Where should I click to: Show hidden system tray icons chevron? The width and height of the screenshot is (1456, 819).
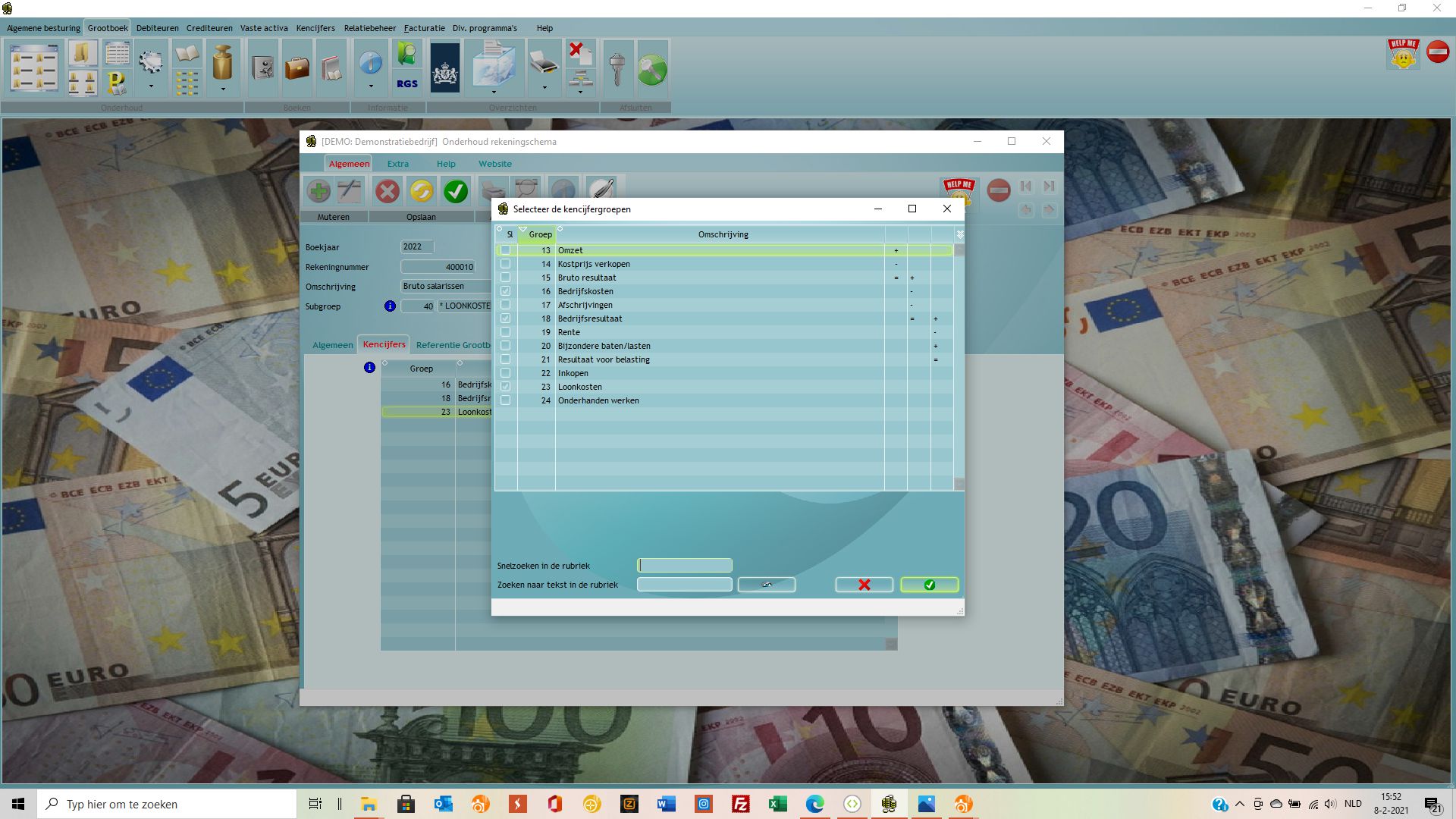click(1240, 804)
